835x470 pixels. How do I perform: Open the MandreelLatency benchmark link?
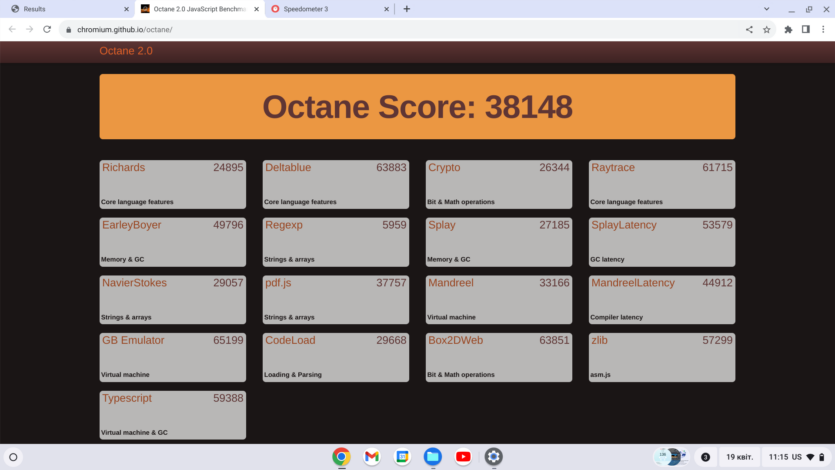click(633, 283)
